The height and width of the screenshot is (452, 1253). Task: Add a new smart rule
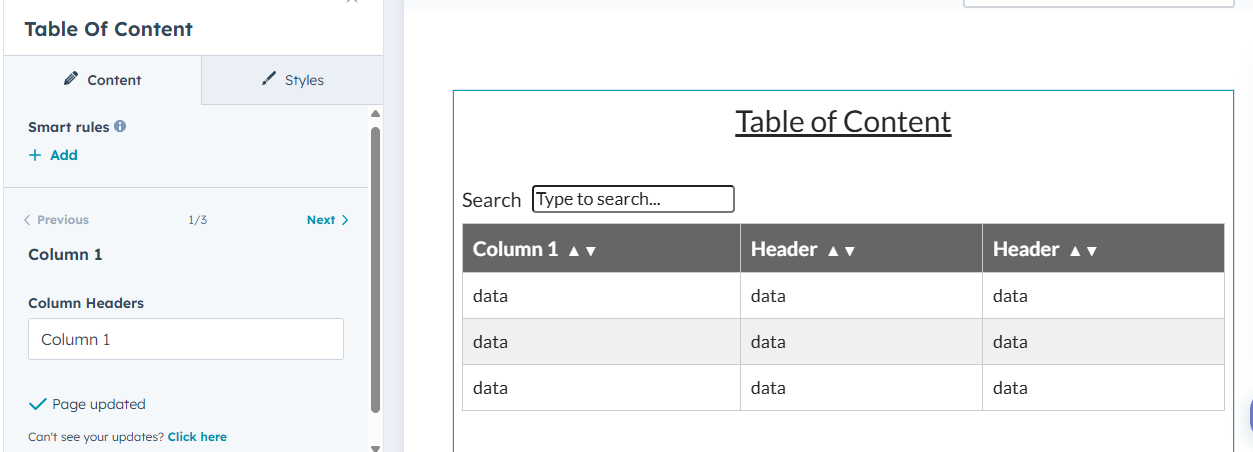(53, 155)
